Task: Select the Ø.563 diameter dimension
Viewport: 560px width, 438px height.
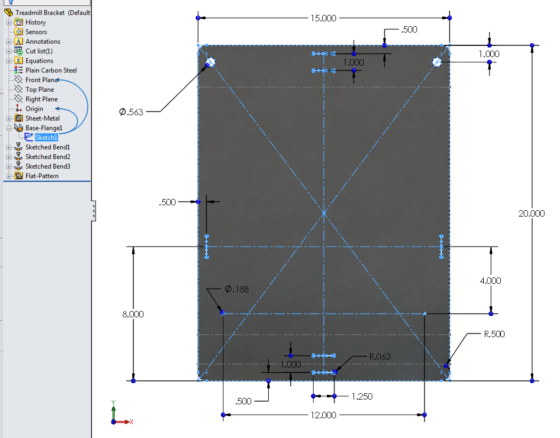Action: [131, 112]
